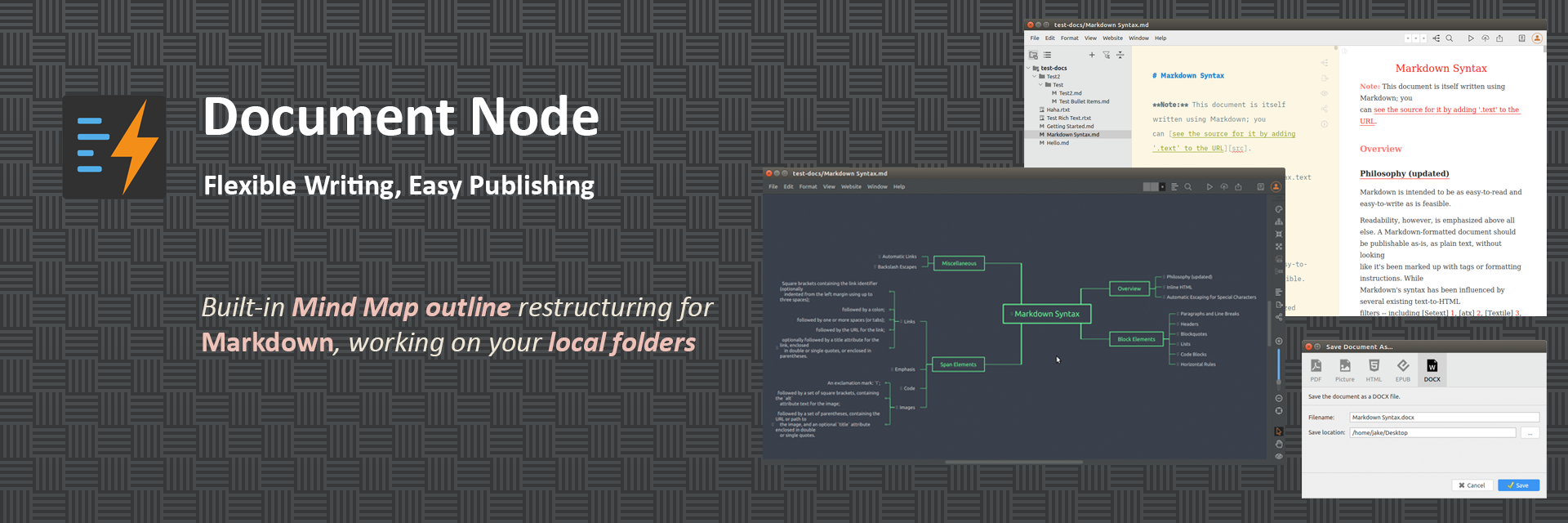
Task: Collapse the Test subfolder in tree
Action: [1041, 85]
